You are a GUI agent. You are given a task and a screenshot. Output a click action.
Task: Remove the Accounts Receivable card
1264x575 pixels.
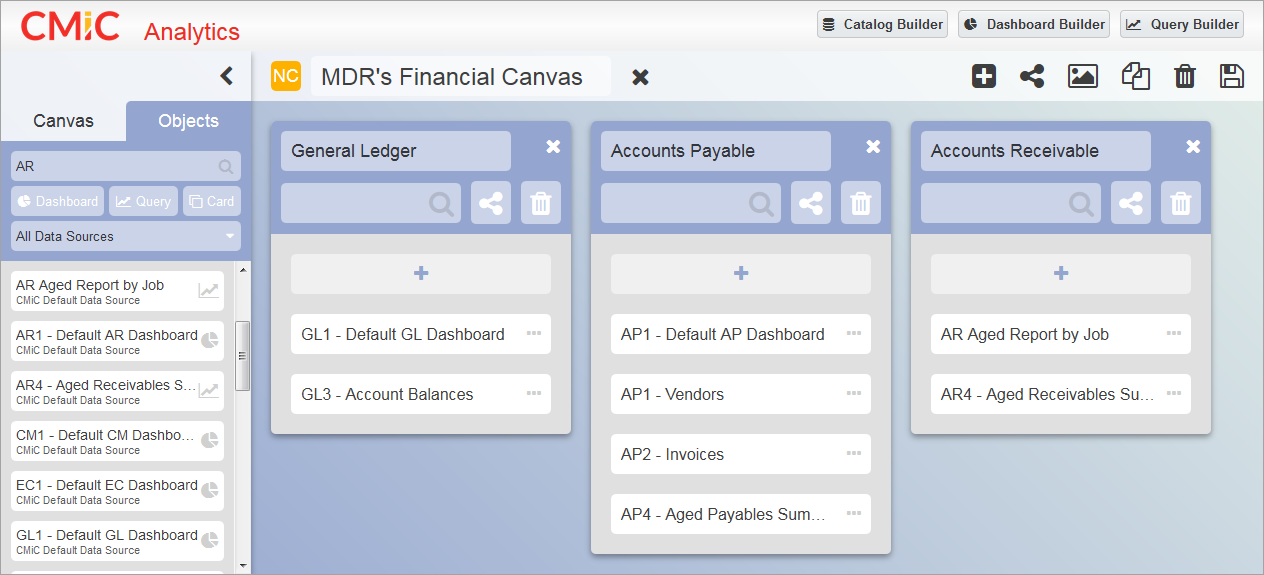(x=1193, y=147)
